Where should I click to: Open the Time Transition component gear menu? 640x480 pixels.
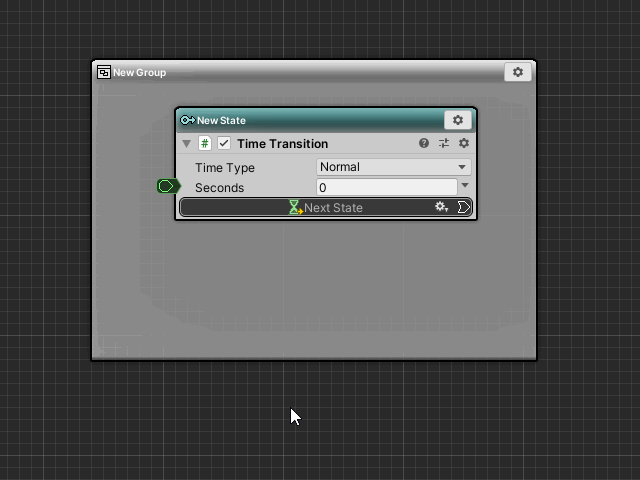click(463, 144)
